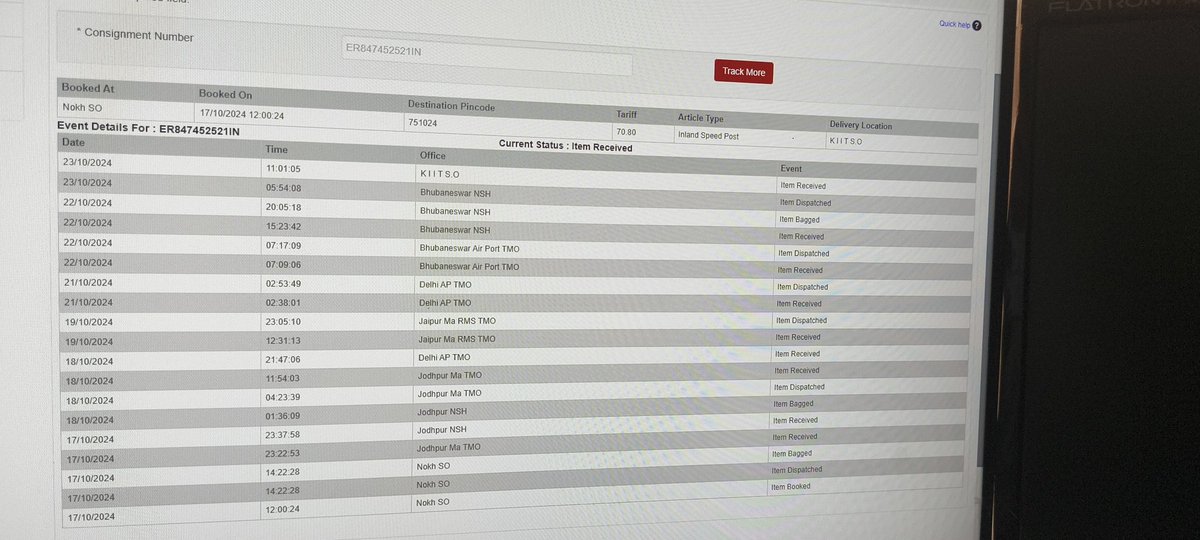Click the Delivery Location header
Image resolution: width=1200 pixels, height=540 pixels.
point(861,125)
